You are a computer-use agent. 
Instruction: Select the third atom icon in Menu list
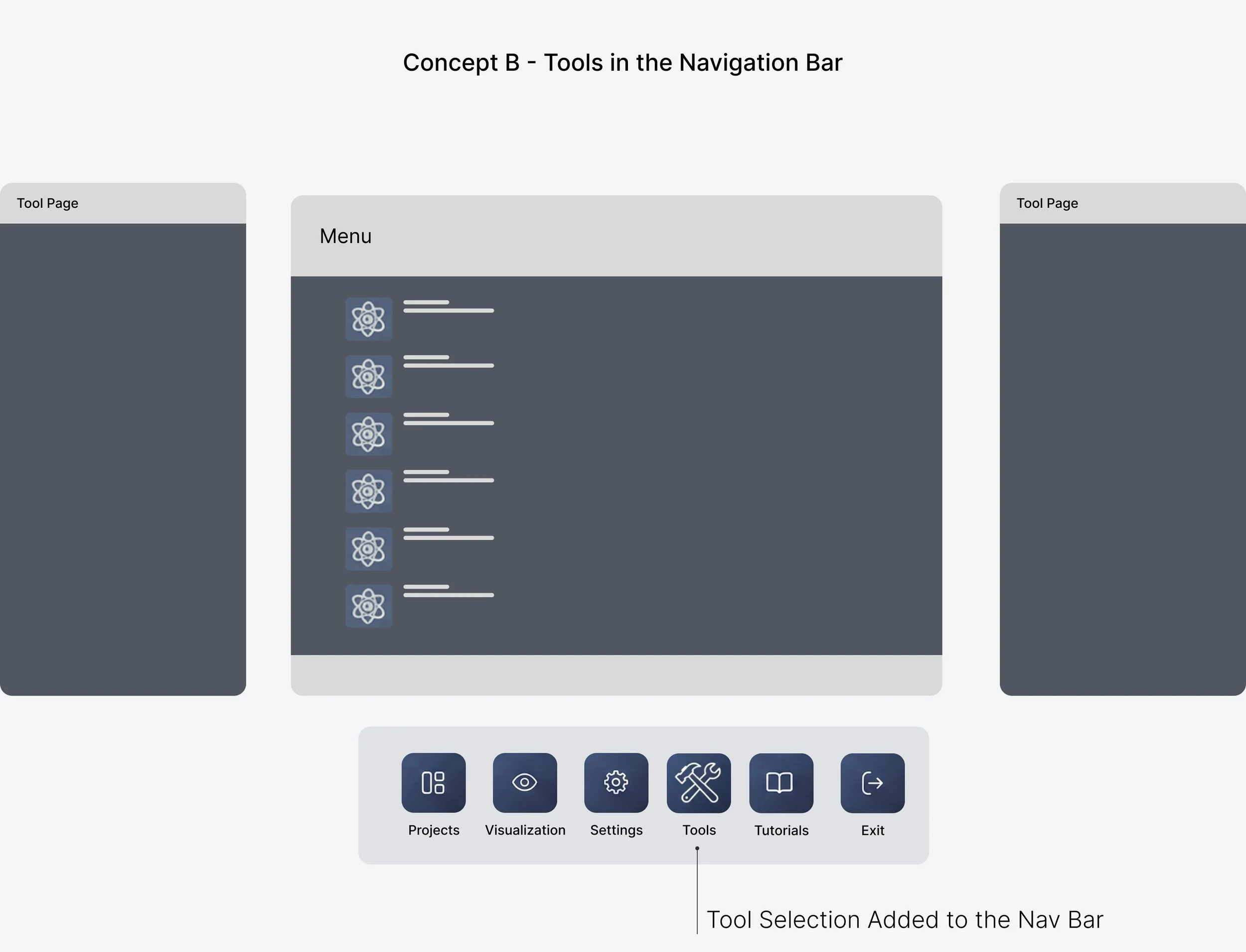(368, 434)
